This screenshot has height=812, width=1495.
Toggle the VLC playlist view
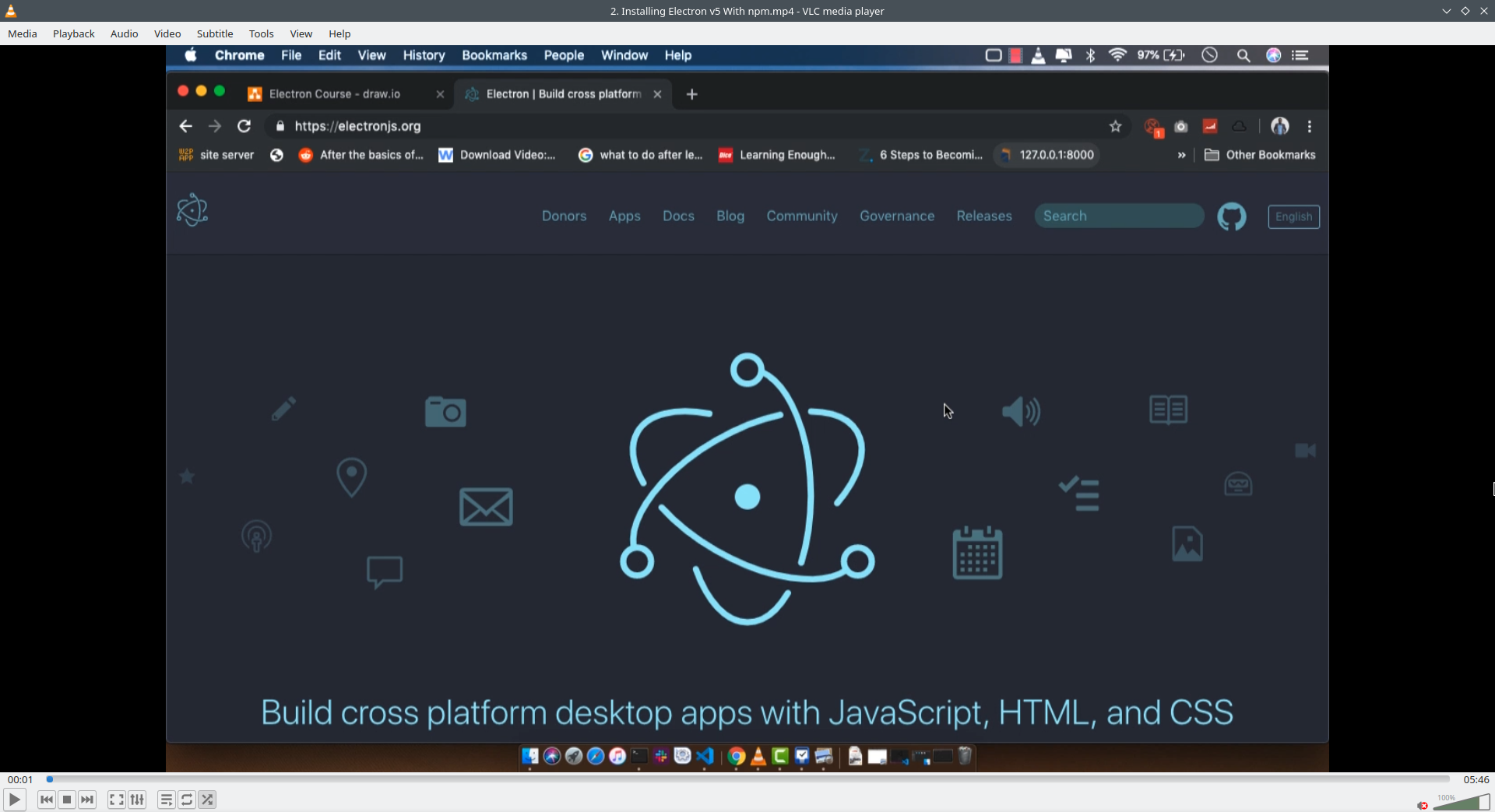click(x=167, y=800)
